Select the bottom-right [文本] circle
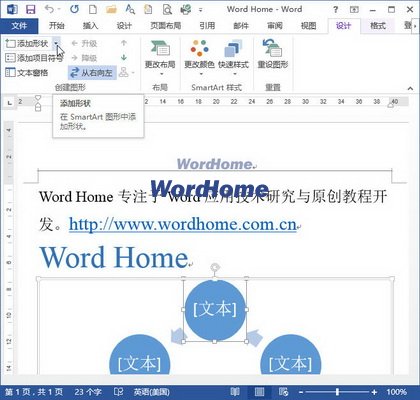The image size is (420, 400). (291, 355)
